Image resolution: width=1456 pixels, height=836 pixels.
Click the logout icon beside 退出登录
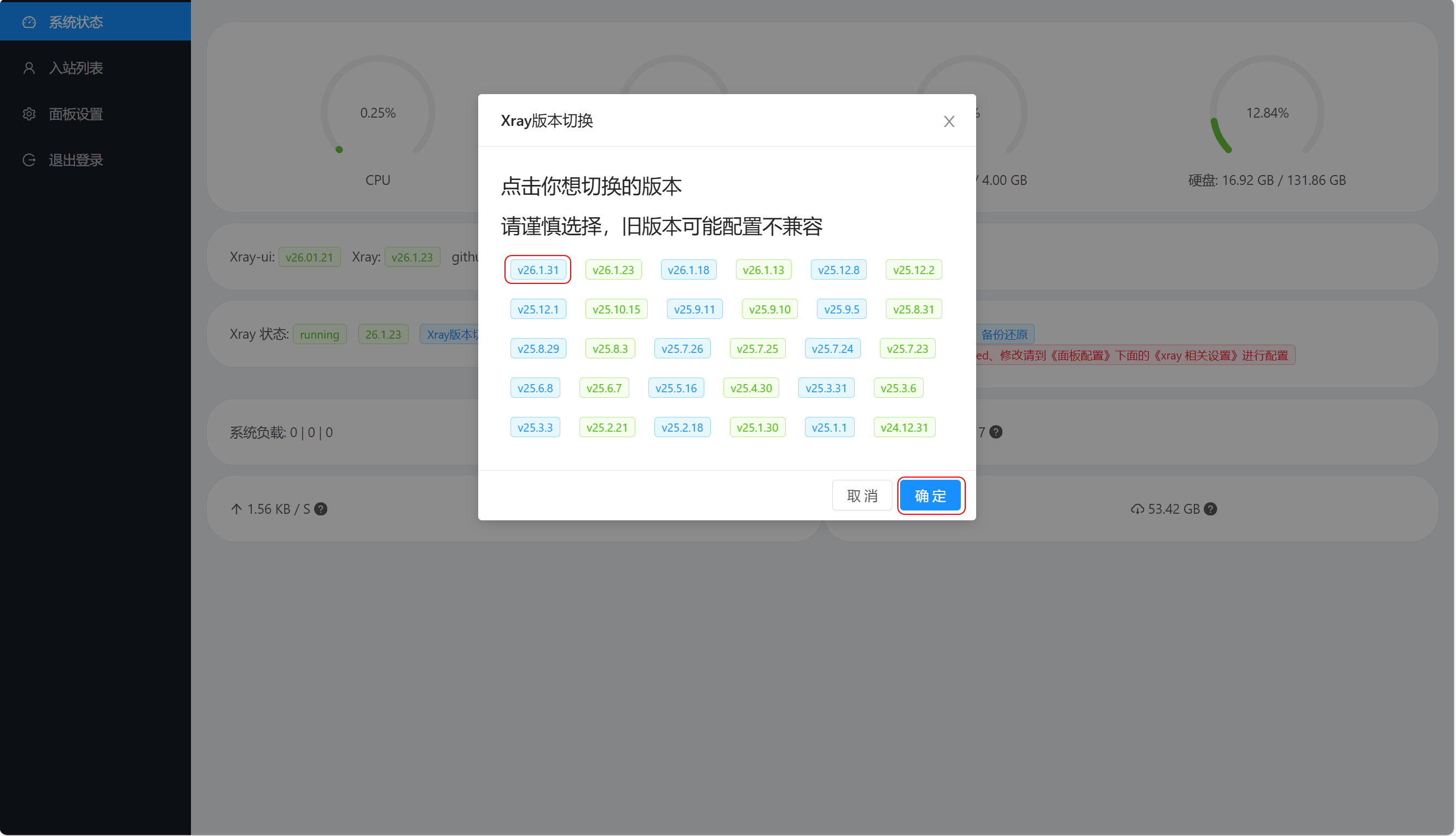tap(30, 160)
